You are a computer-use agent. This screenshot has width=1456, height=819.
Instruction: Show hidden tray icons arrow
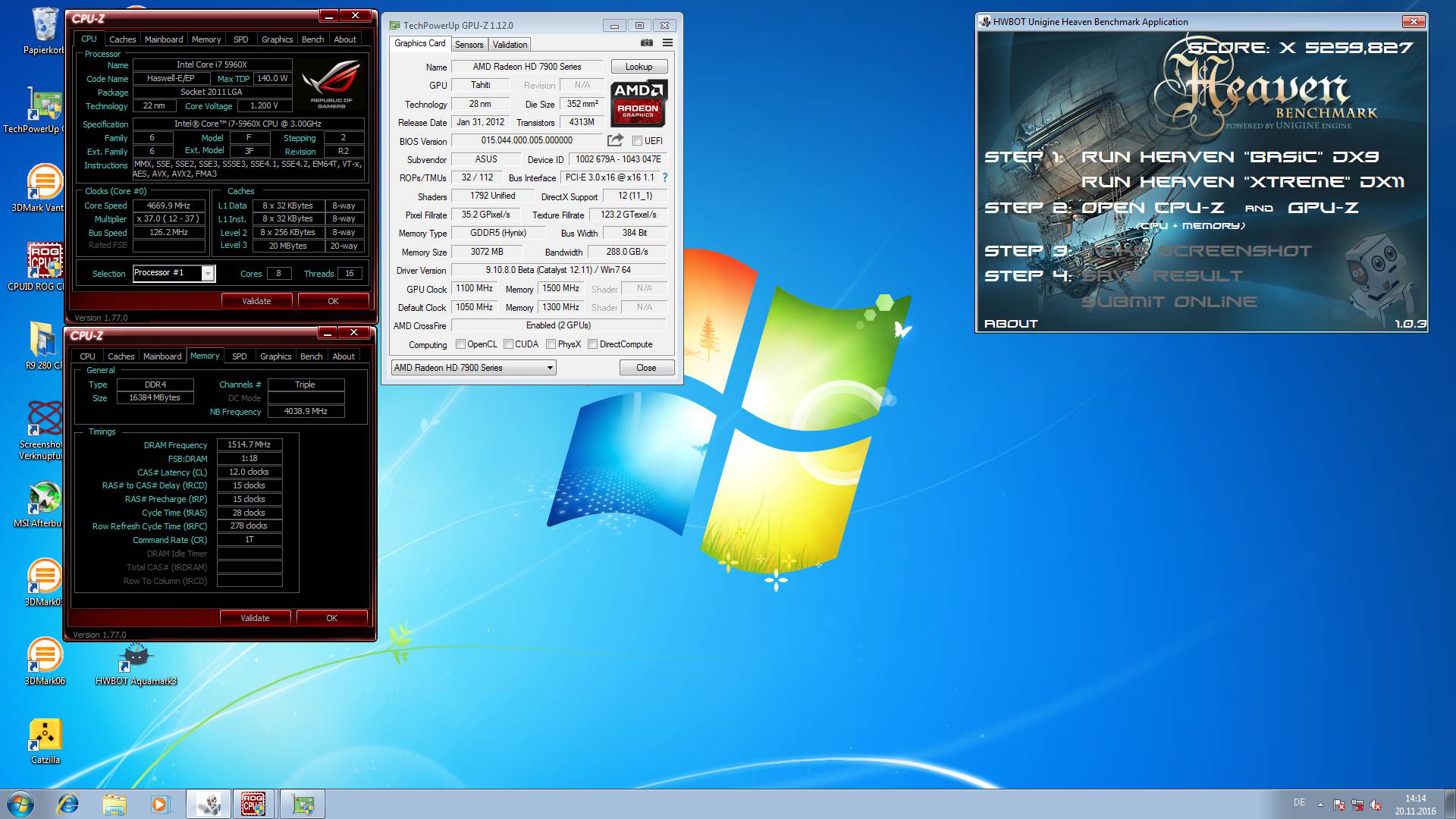click(1320, 805)
